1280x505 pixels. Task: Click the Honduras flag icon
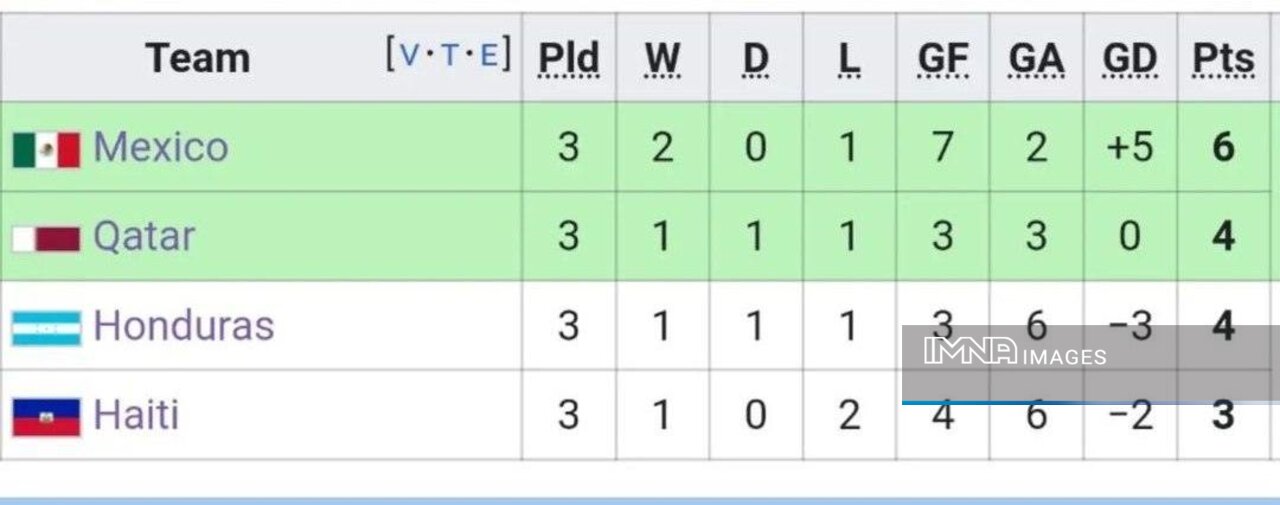[x=46, y=327]
